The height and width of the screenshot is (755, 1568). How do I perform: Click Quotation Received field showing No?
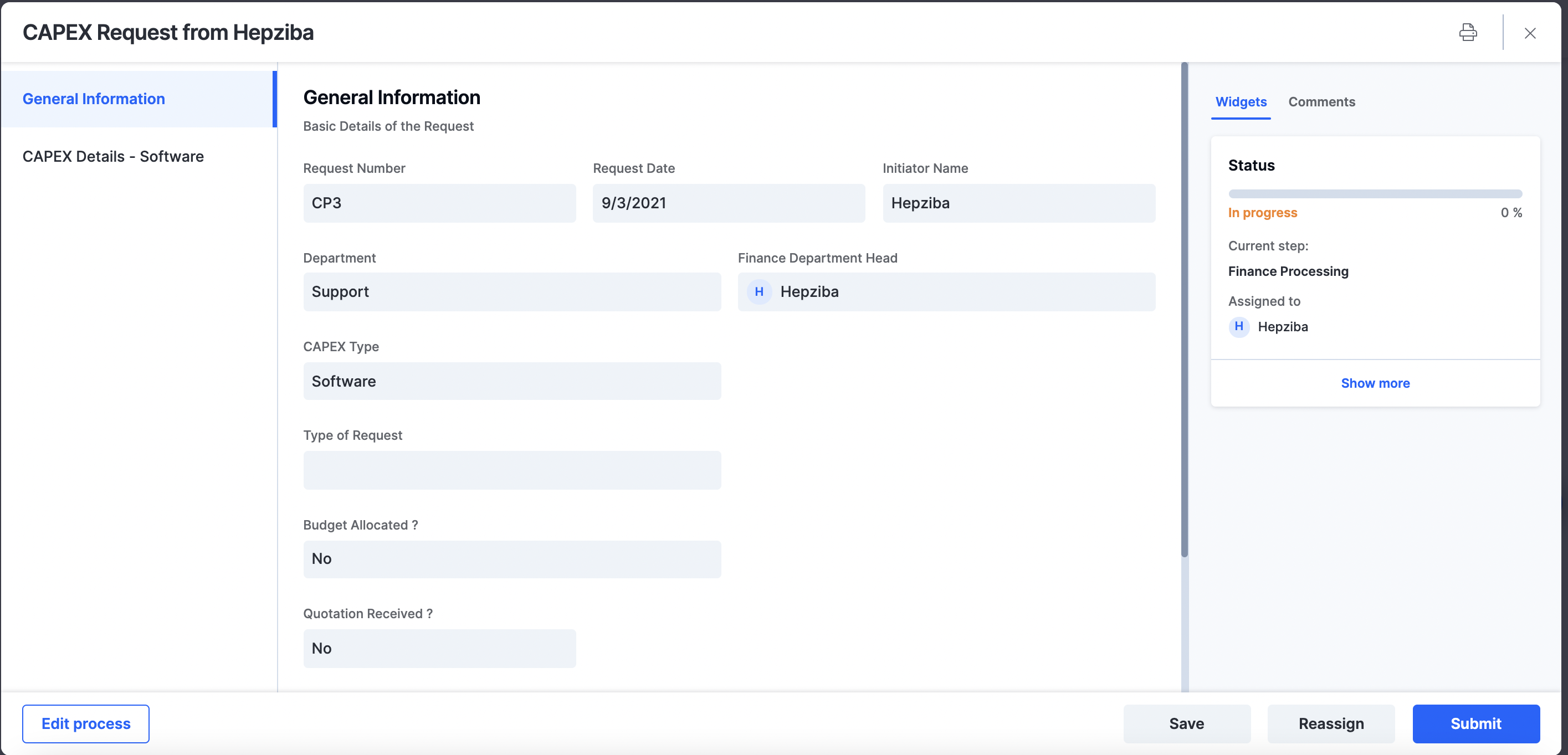tap(439, 648)
